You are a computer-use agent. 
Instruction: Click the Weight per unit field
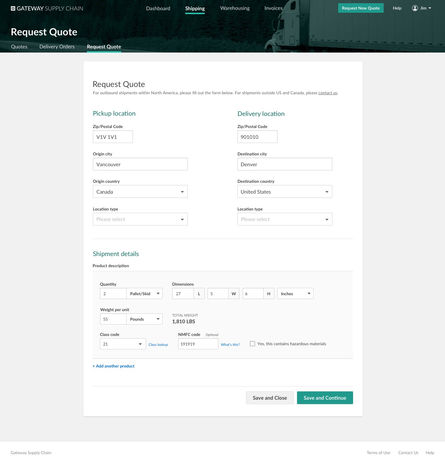(113, 319)
